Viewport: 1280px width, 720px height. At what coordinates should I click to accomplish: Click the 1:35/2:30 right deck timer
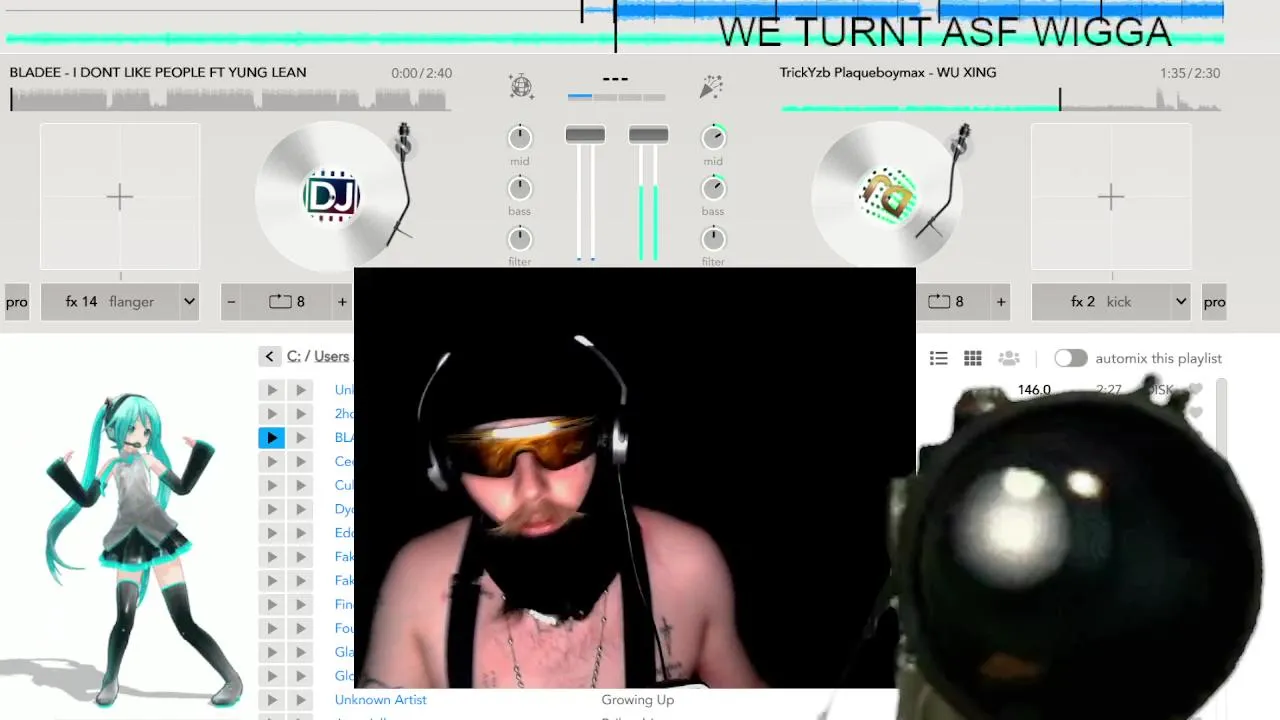[1190, 73]
